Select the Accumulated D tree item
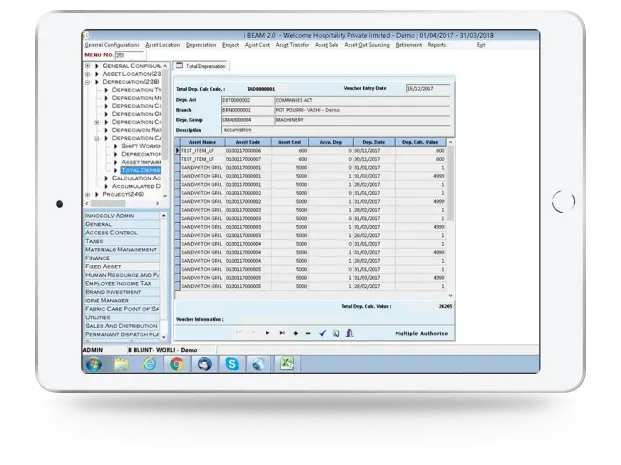 [136, 186]
